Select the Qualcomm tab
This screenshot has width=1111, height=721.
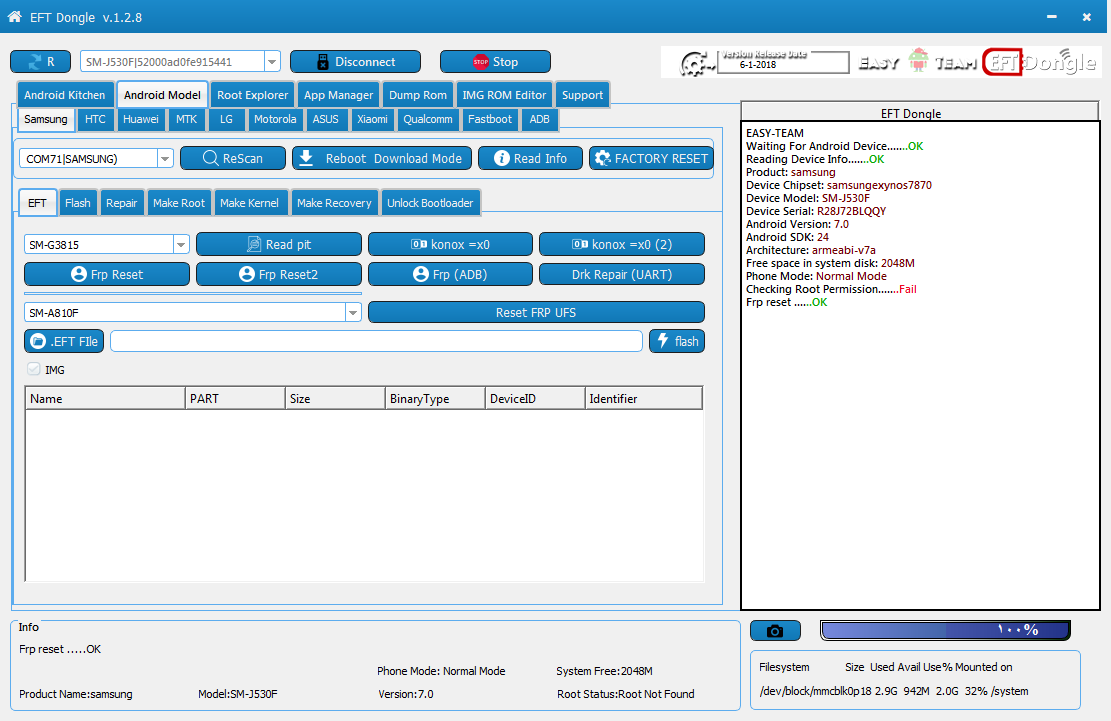coord(428,119)
